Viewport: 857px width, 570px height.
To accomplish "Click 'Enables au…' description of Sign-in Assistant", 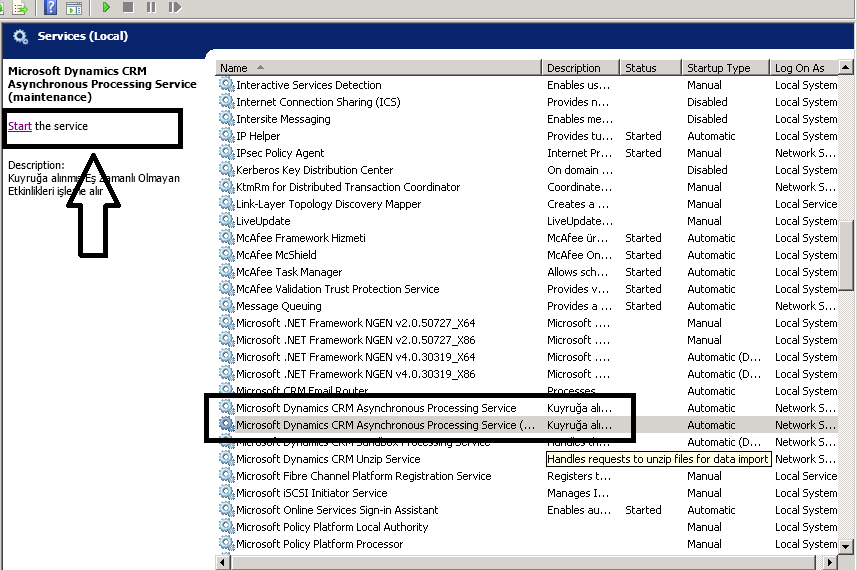I will coord(579,510).
